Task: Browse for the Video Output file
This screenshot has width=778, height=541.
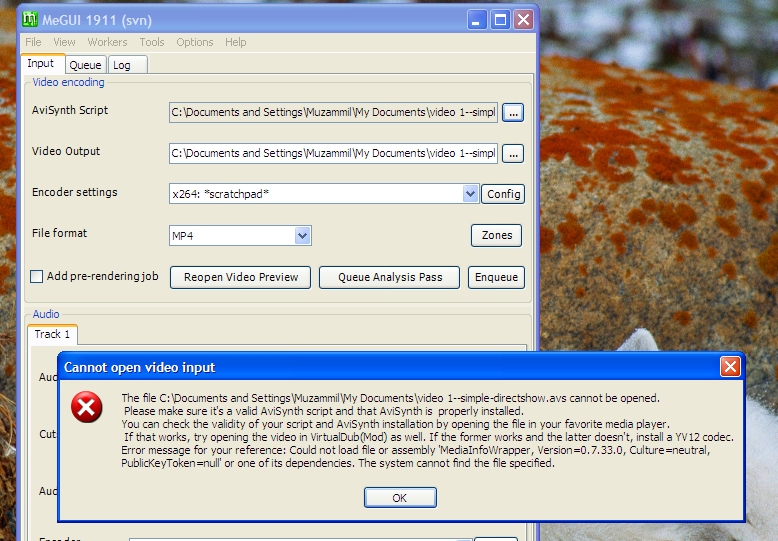Action: 513,154
